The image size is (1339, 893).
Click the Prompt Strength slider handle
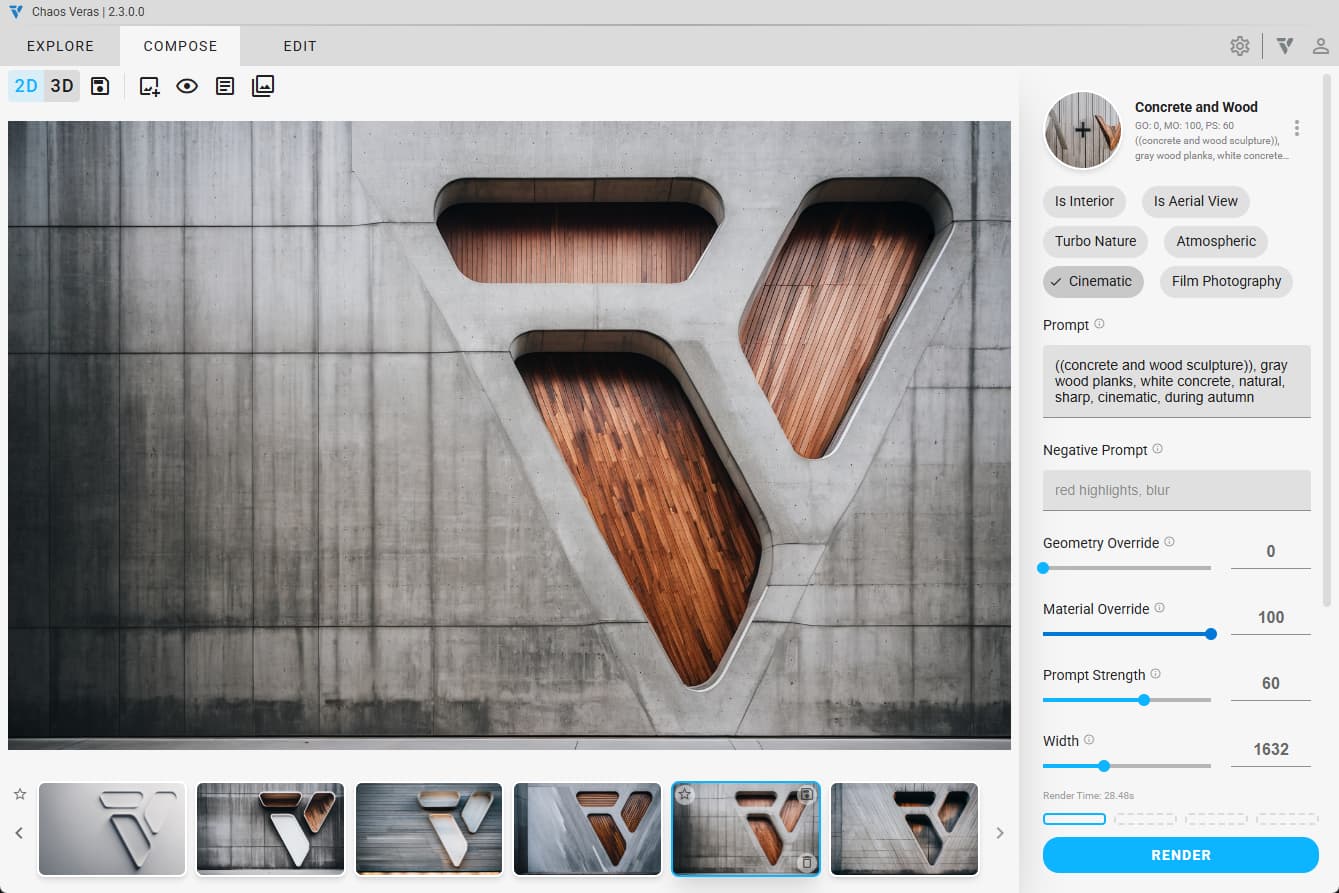(x=1144, y=700)
